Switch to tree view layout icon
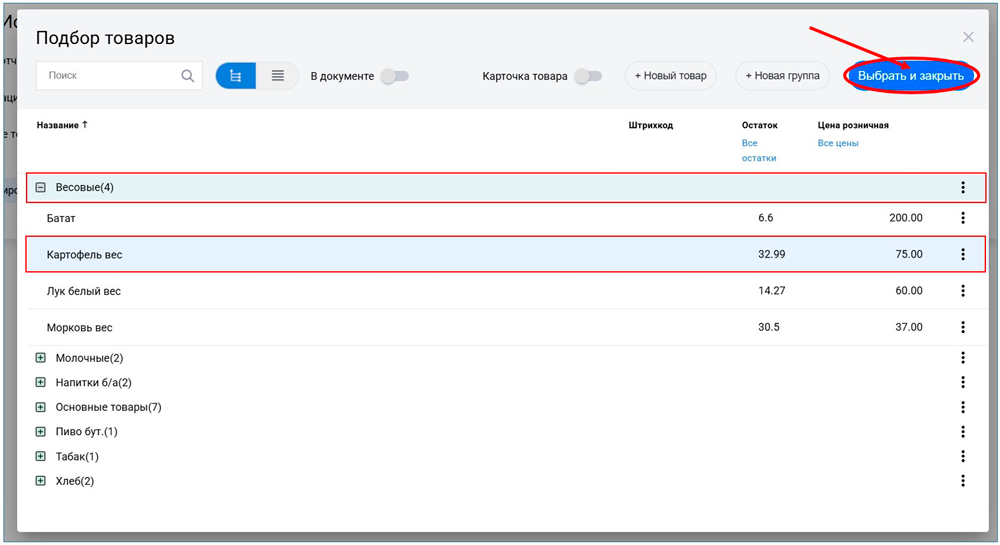 [x=236, y=76]
